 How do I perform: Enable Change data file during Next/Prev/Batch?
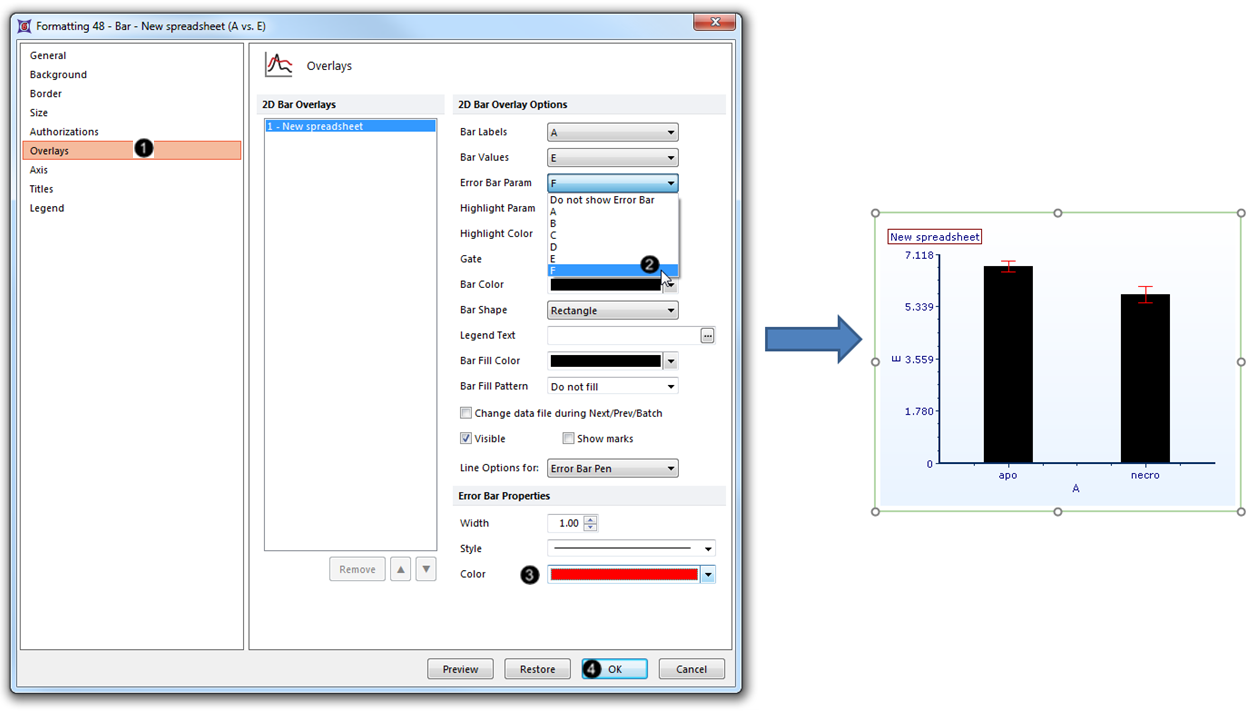(x=466, y=413)
